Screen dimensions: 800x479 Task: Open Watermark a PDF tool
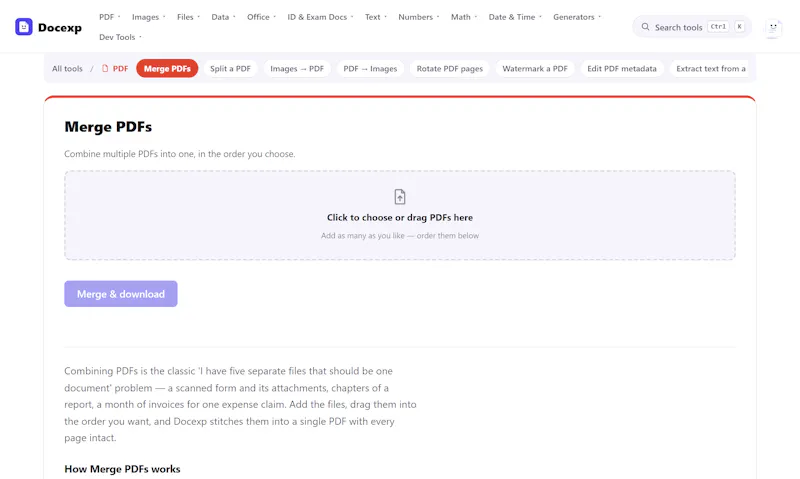535,68
